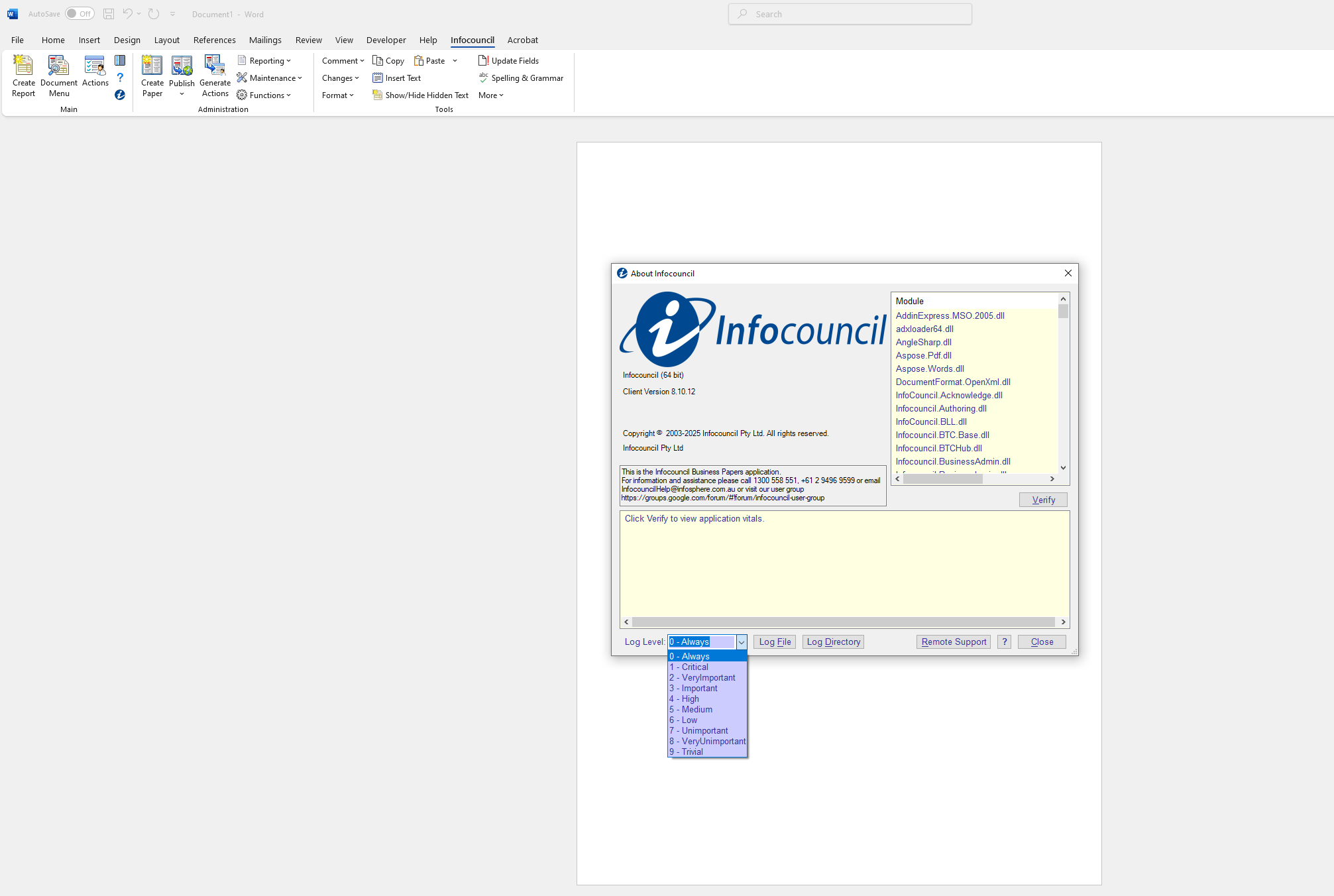Expand the Functions dropdown

coord(264,95)
